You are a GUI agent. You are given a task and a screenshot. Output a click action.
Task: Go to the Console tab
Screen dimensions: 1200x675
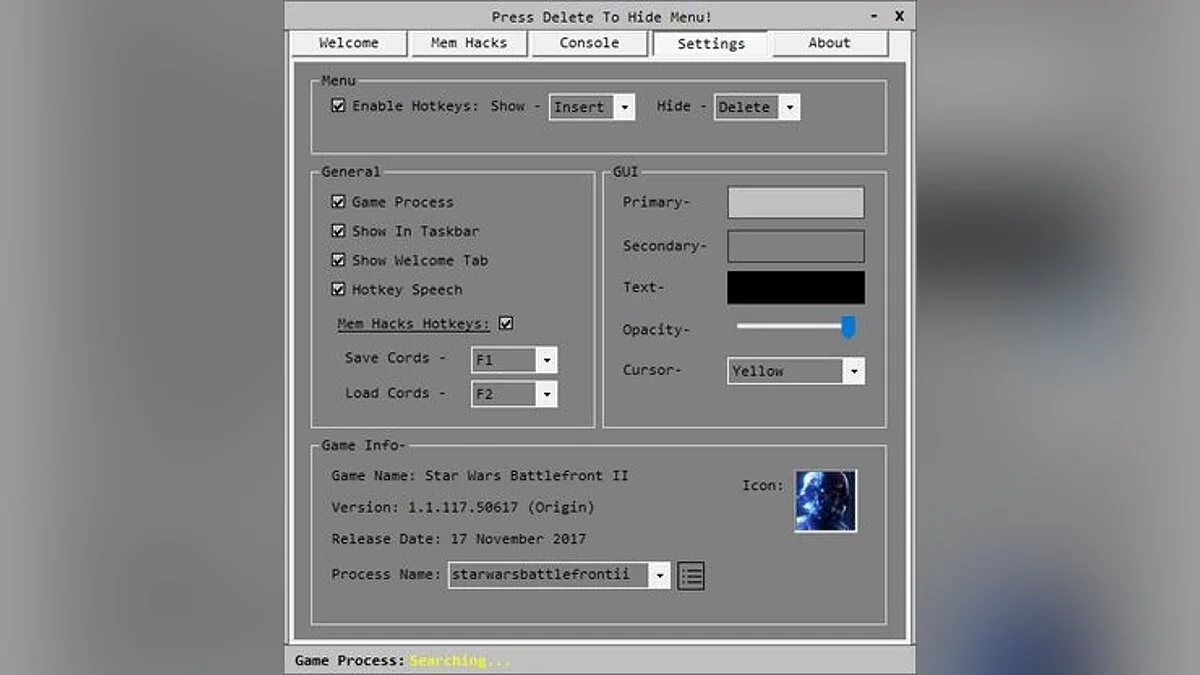click(588, 43)
